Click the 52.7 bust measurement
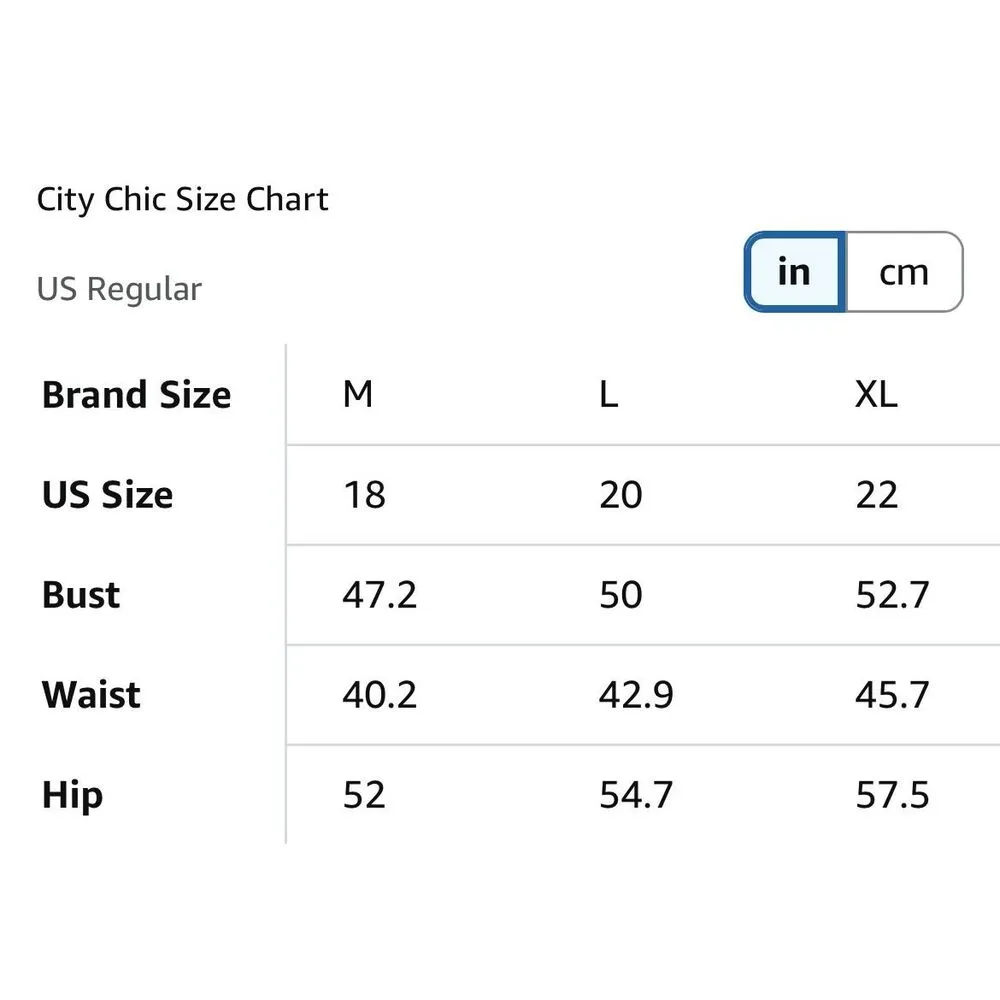The image size is (1000, 1000). (x=892, y=595)
